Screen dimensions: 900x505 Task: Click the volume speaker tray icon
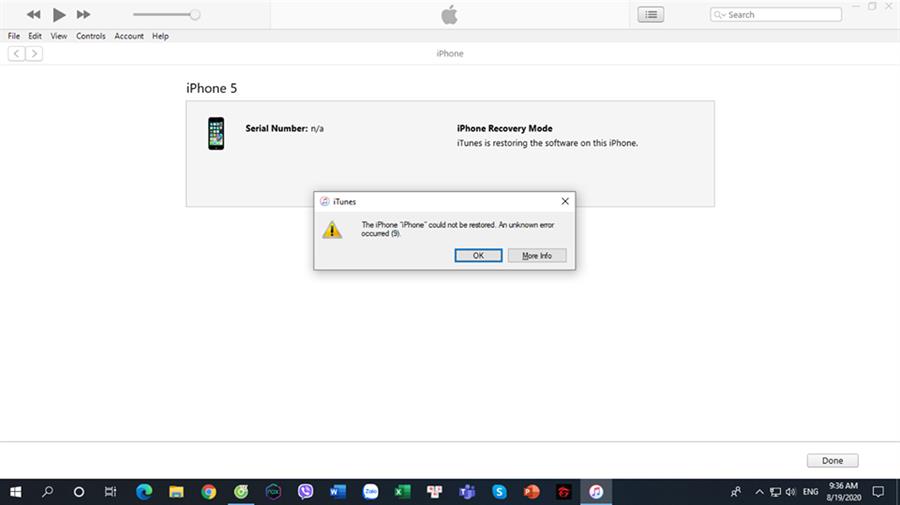(791, 492)
